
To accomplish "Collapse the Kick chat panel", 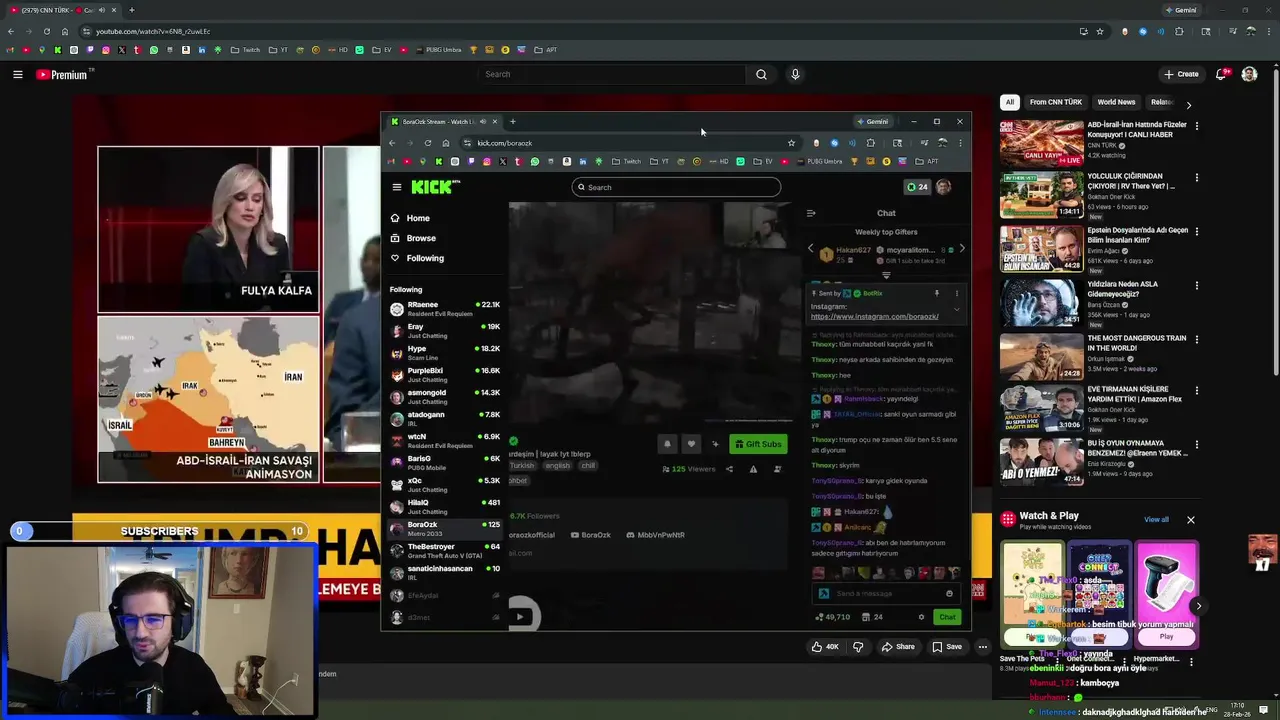I will pyautogui.click(x=811, y=213).
